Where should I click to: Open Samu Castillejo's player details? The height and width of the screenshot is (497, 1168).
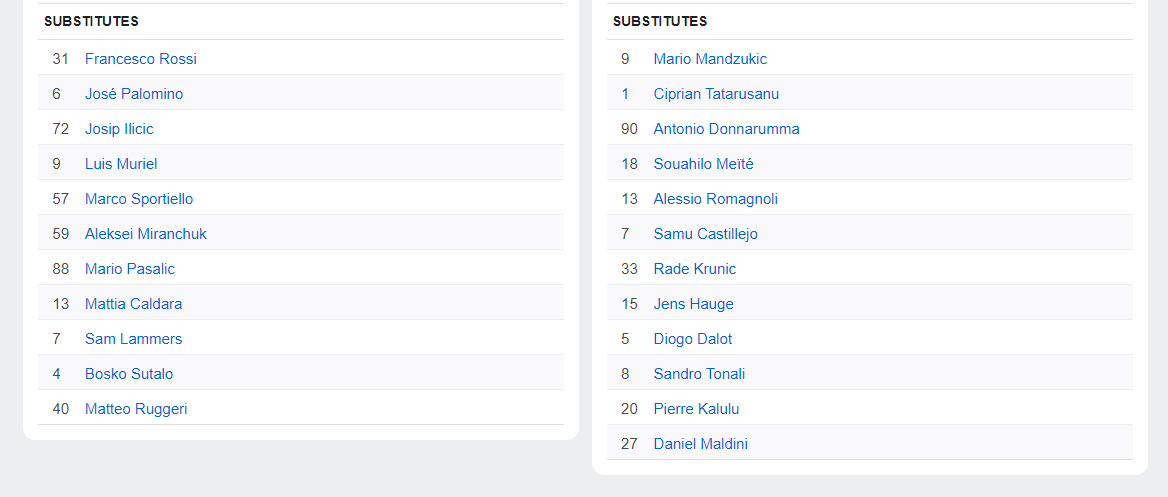(x=705, y=234)
